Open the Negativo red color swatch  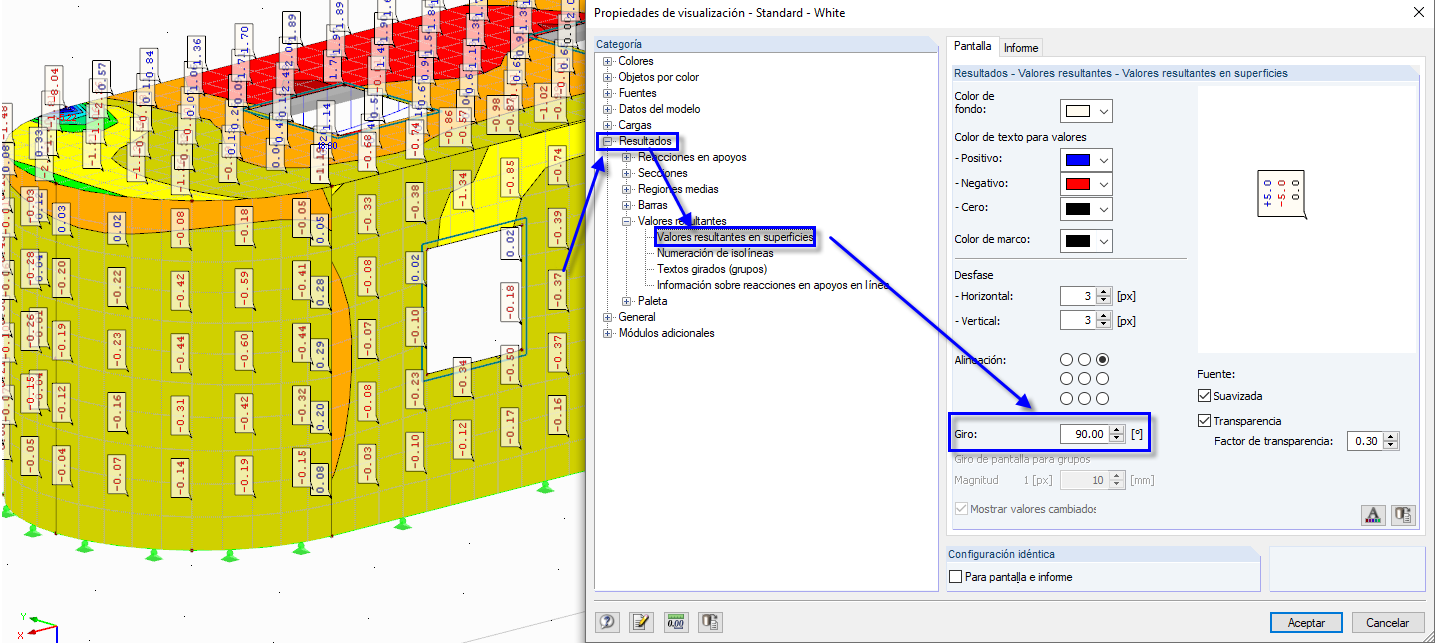tap(1078, 184)
